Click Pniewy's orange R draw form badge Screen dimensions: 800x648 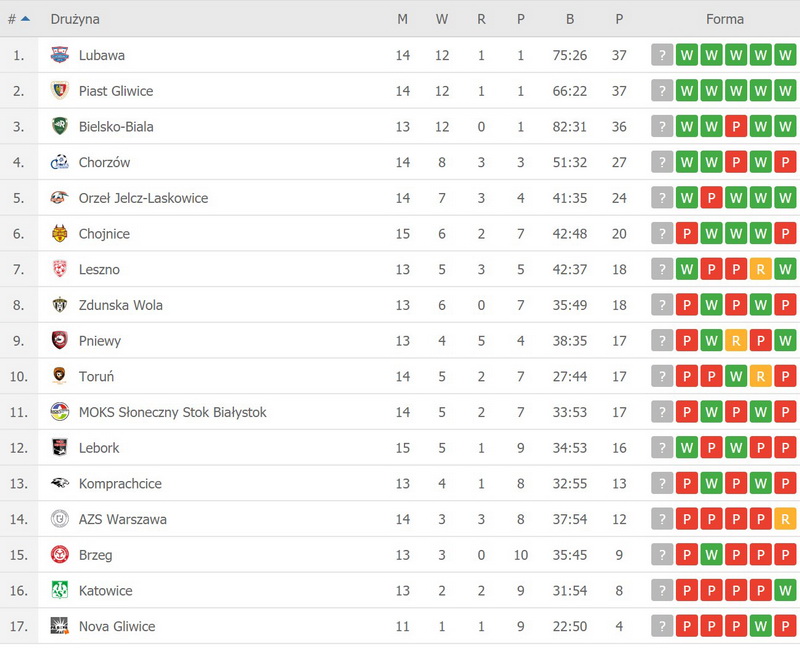point(736,341)
